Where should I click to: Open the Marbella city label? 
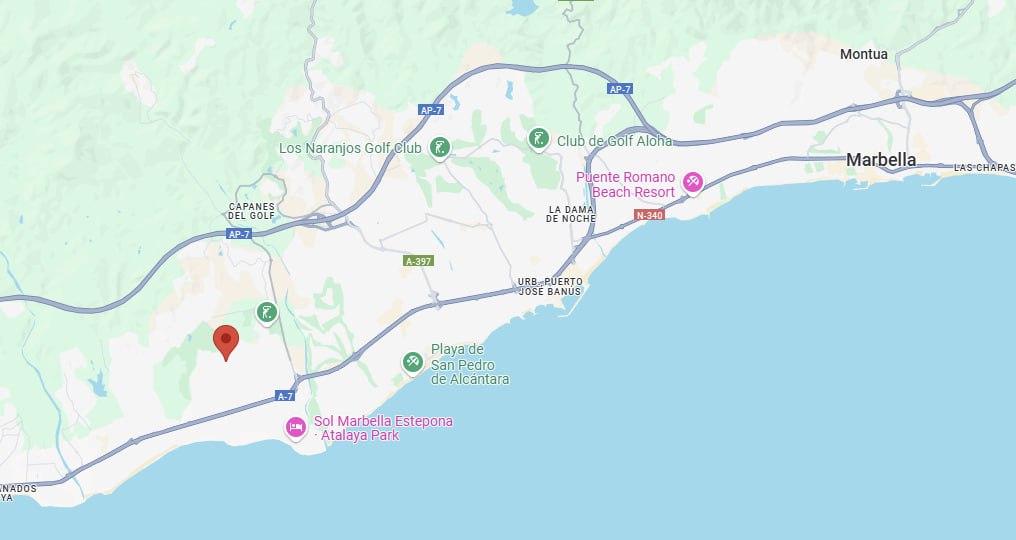coord(881,159)
